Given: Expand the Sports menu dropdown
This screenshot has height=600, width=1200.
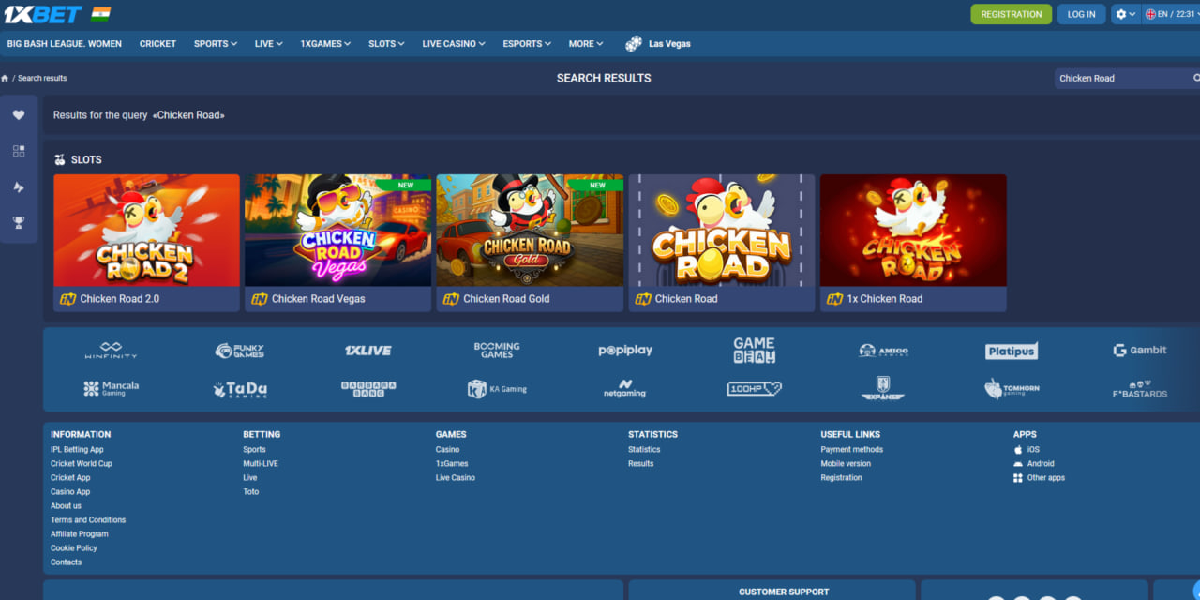Looking at the screenshot, I should click(215, 44).
